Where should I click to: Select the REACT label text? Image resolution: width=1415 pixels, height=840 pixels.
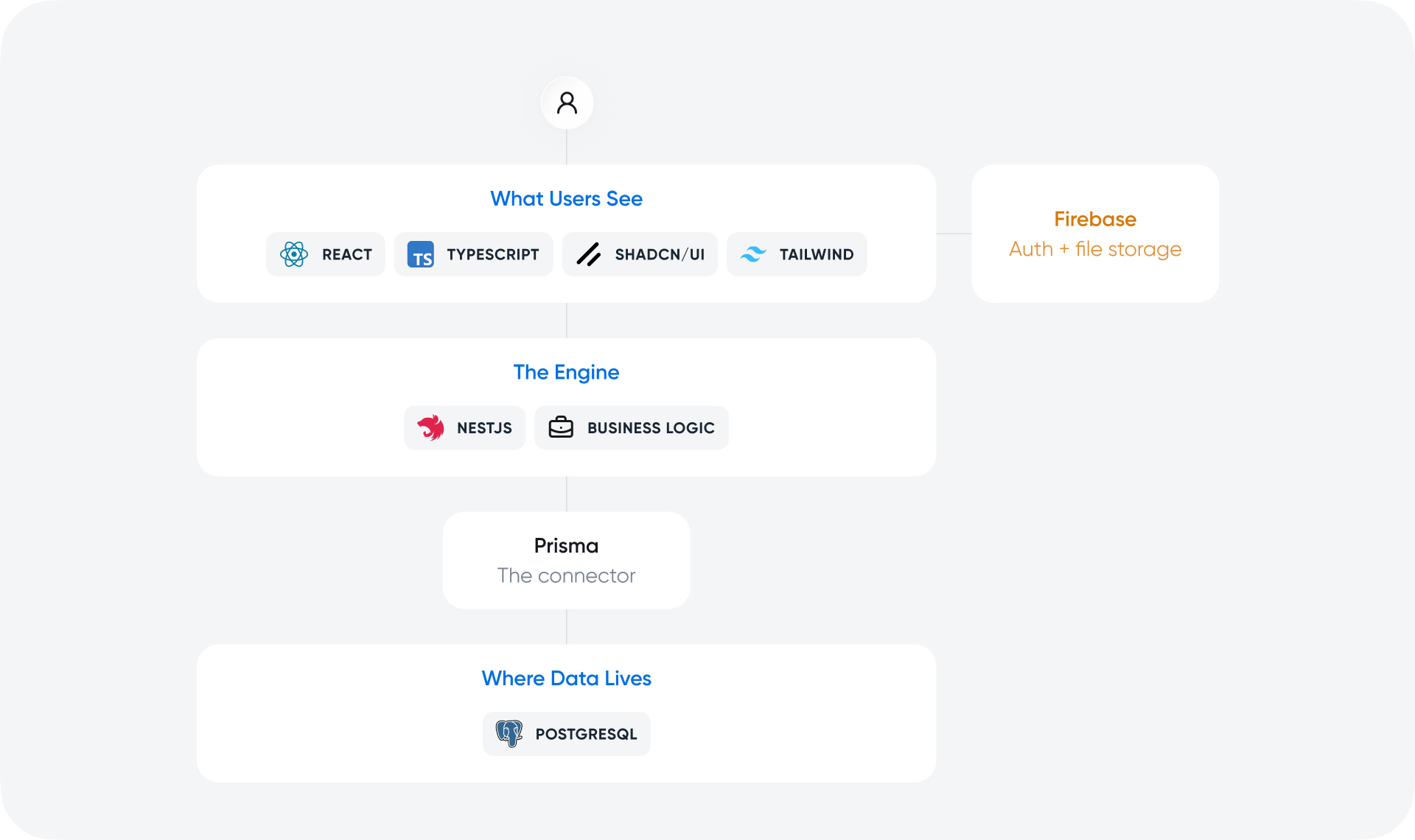pyautogui.click(x=347, y=255)
